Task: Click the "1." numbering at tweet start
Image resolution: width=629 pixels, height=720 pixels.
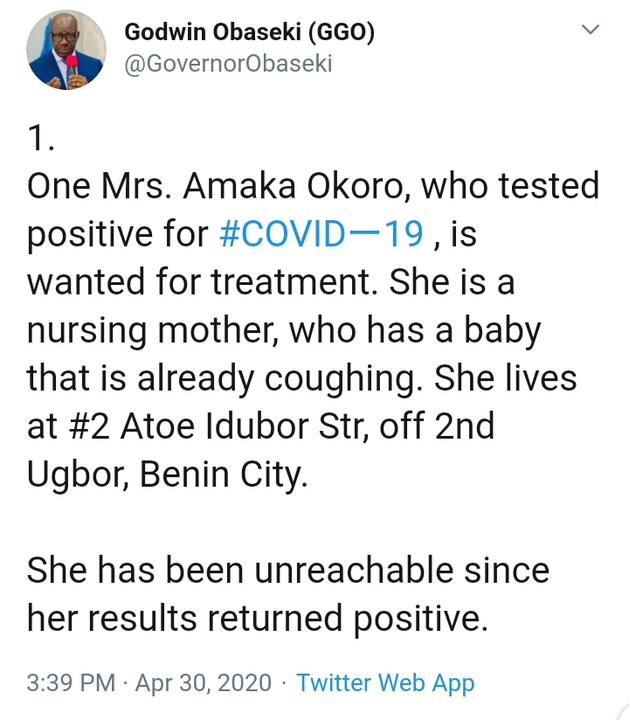Action: click(41, 141)
